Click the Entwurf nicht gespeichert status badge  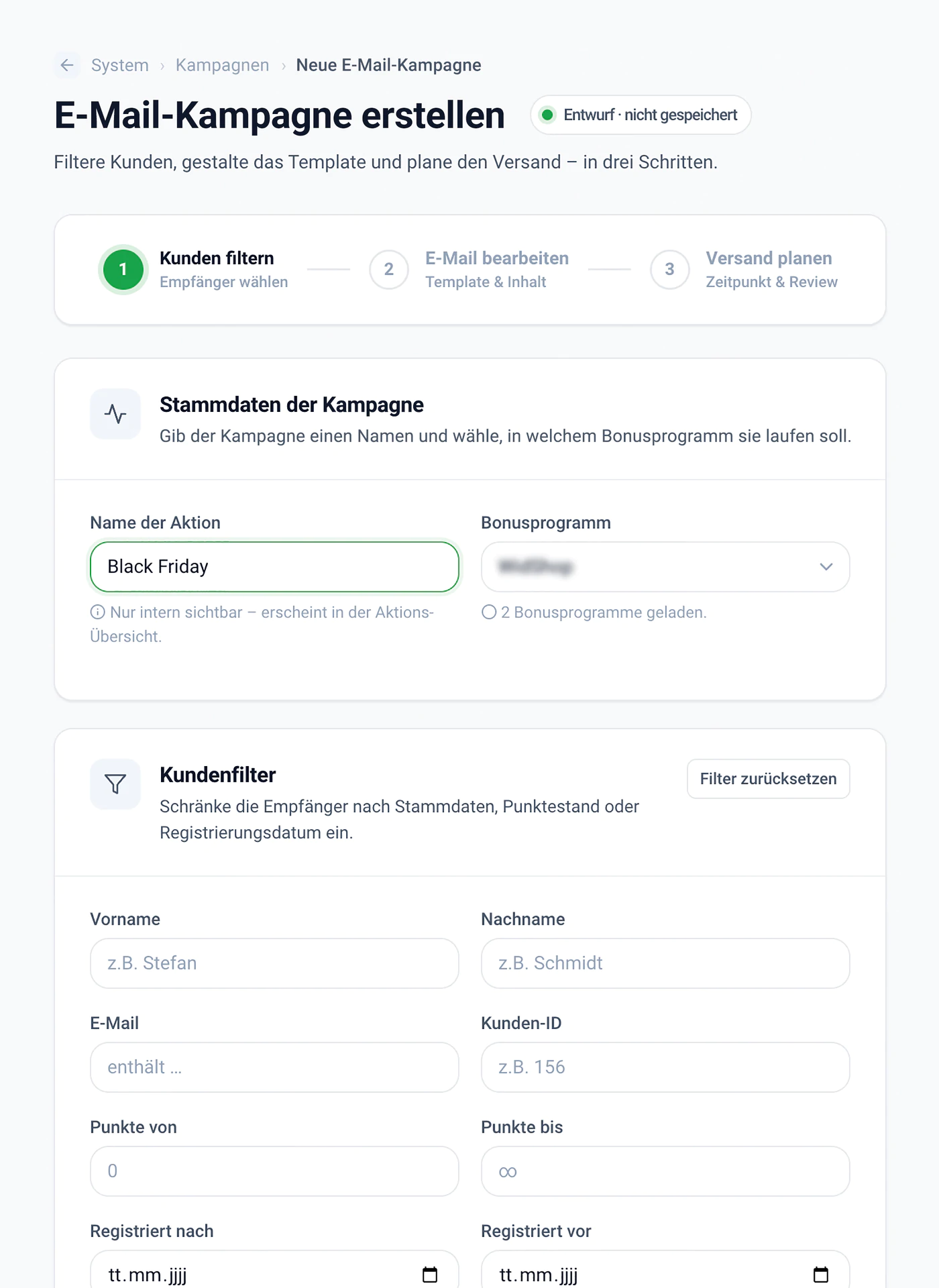pyautogui.click(x=641, y=115)
